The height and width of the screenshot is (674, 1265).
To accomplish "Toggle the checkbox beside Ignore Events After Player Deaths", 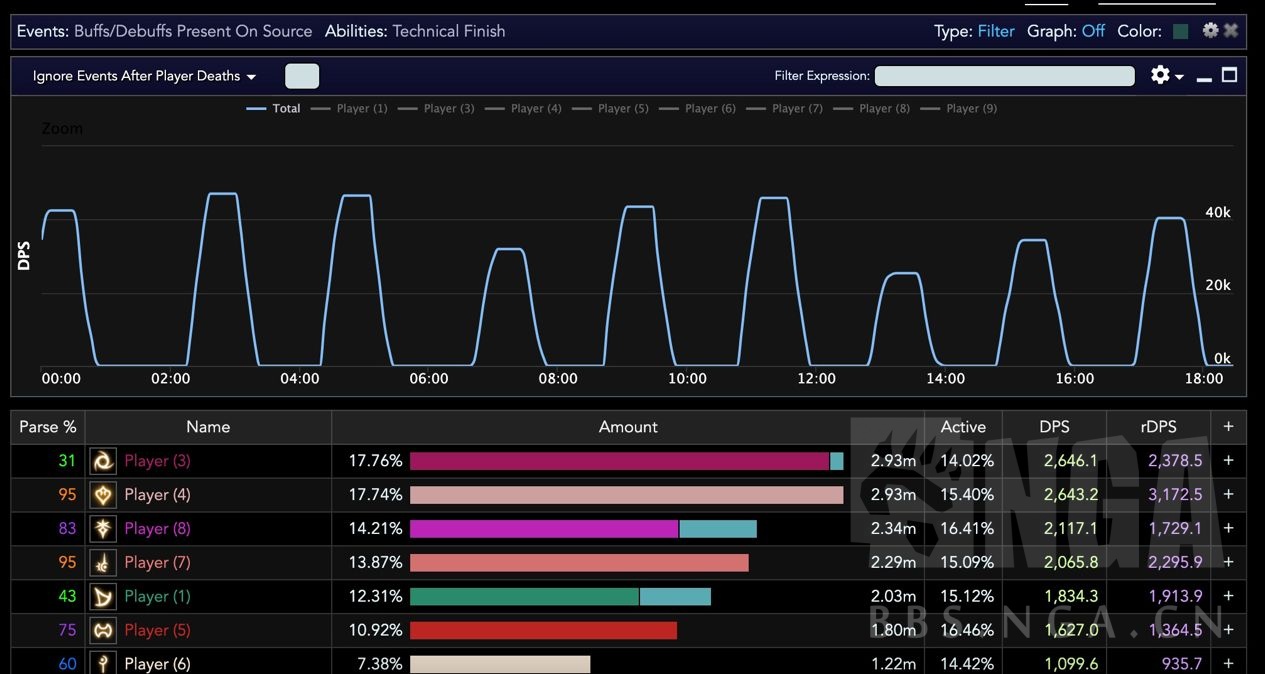I will coord(301,75).
